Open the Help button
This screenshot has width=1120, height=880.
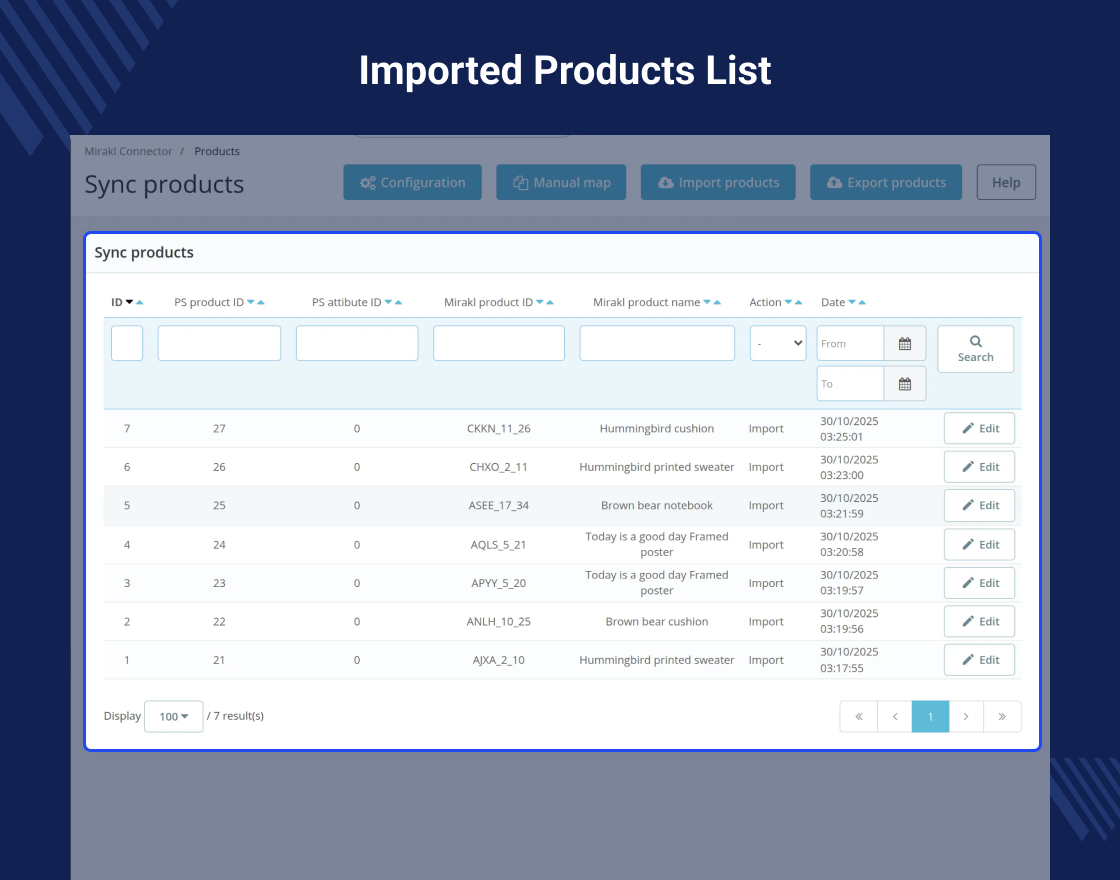click(x=1006, y=183)
